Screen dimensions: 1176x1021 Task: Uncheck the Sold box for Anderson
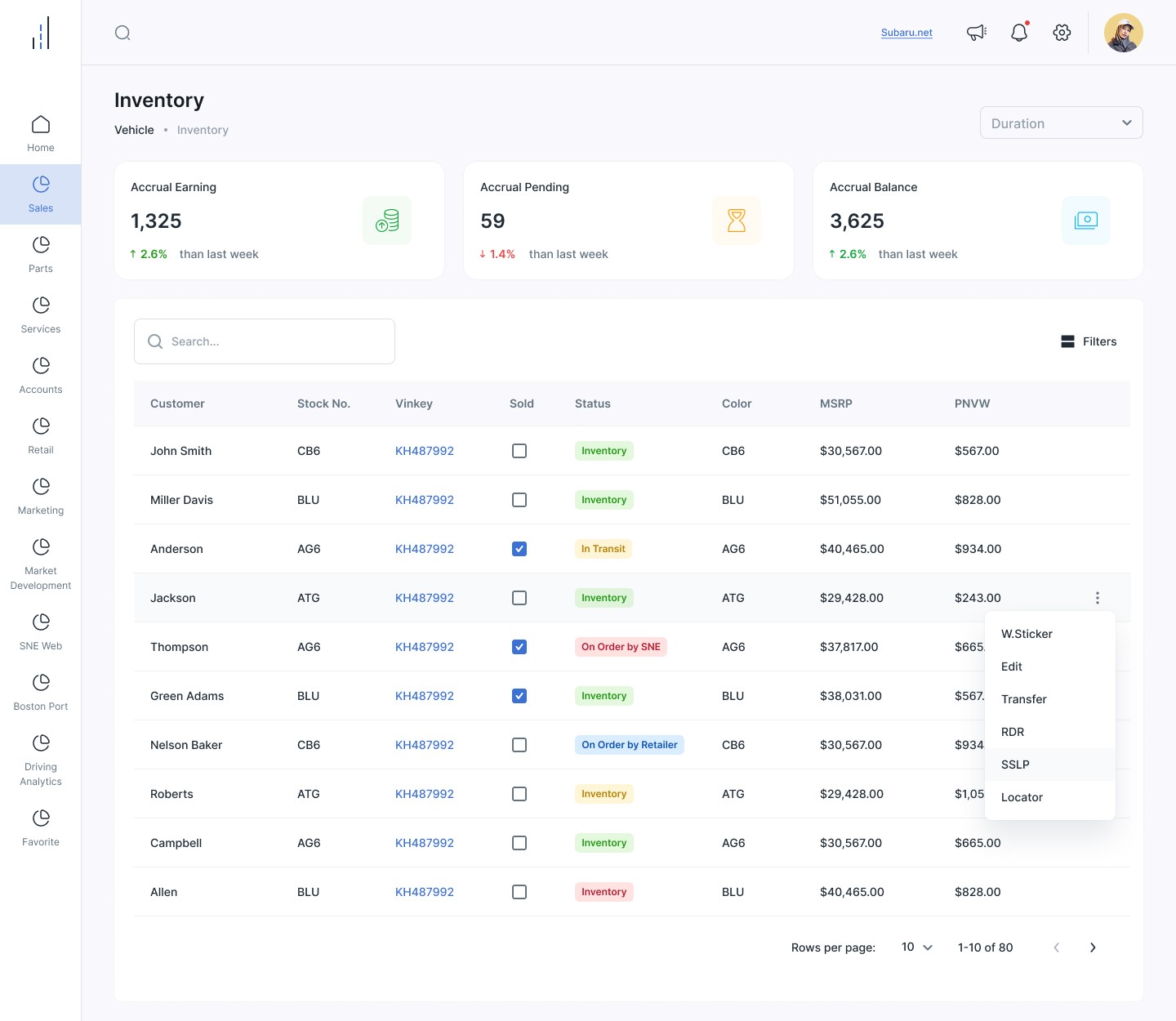(x=519, y=549)
